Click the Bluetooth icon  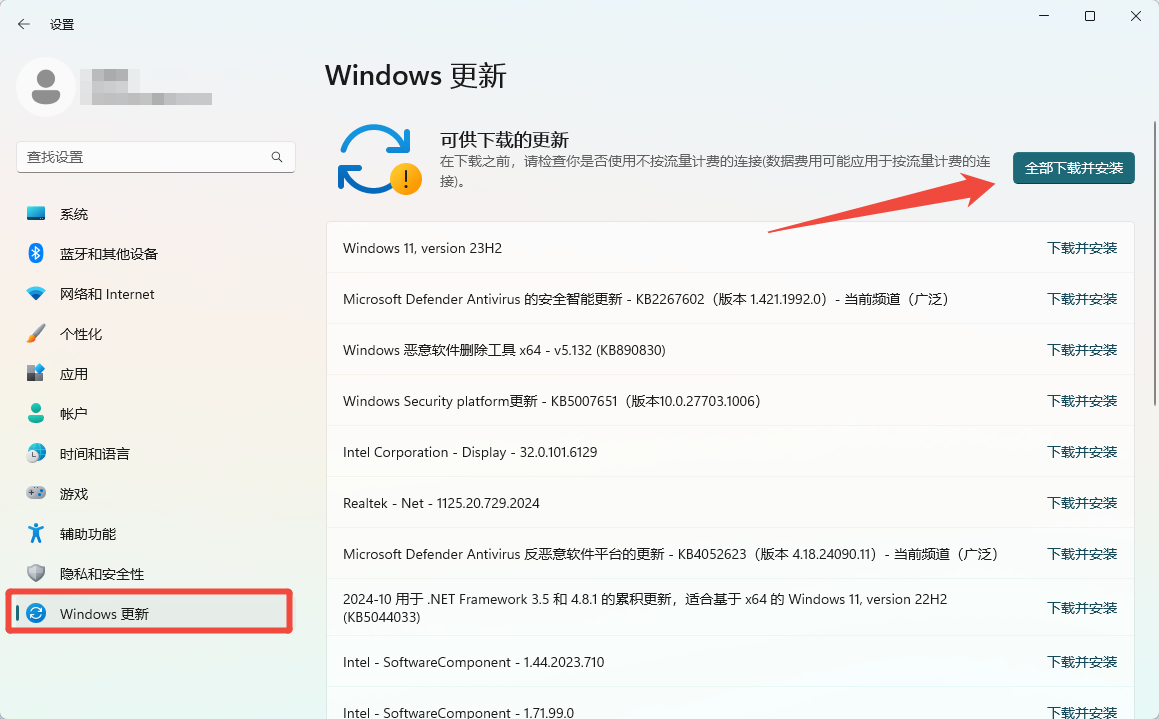35,253
